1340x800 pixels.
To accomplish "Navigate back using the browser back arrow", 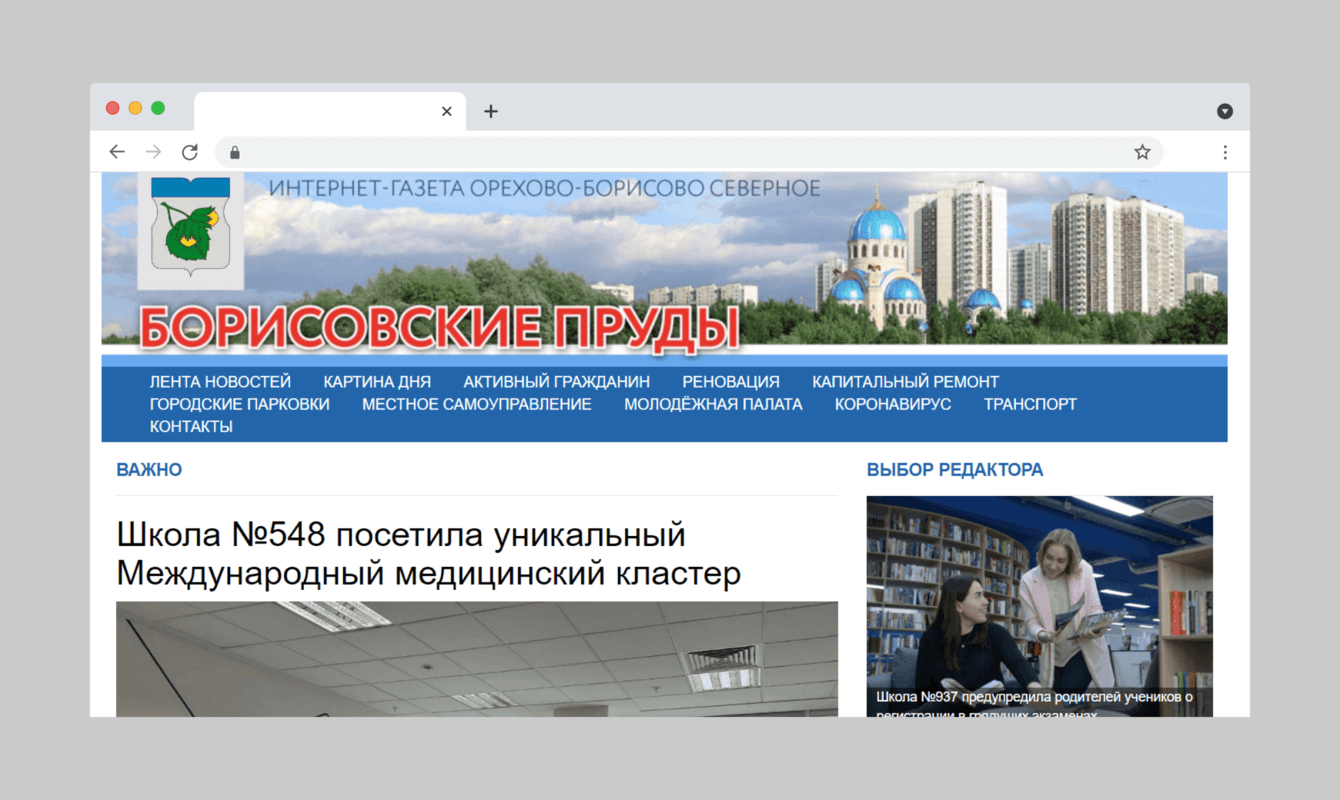I will 117,151.
